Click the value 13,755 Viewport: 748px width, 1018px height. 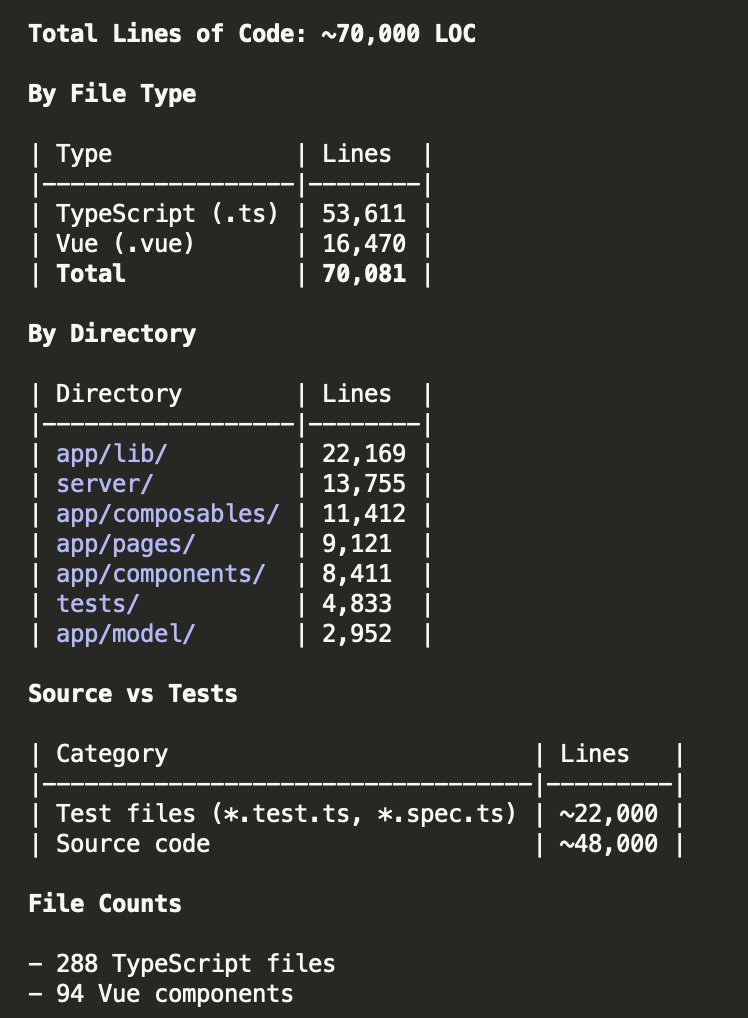(x=364, y=484)
